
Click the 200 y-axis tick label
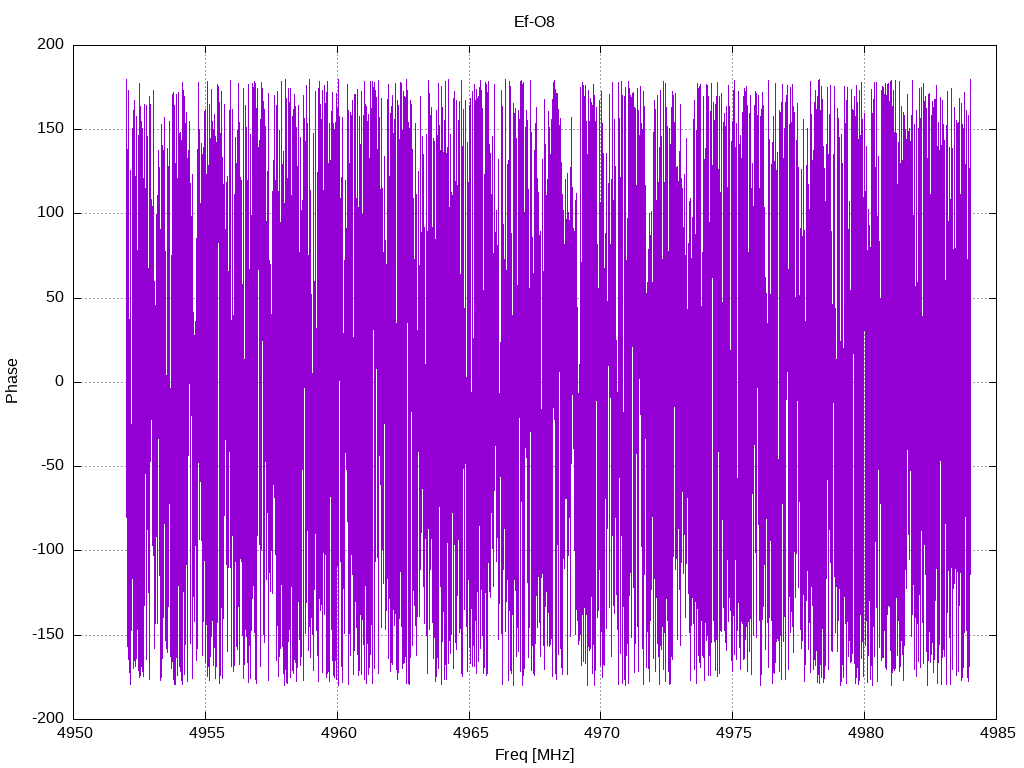click(x=51, y=44)
